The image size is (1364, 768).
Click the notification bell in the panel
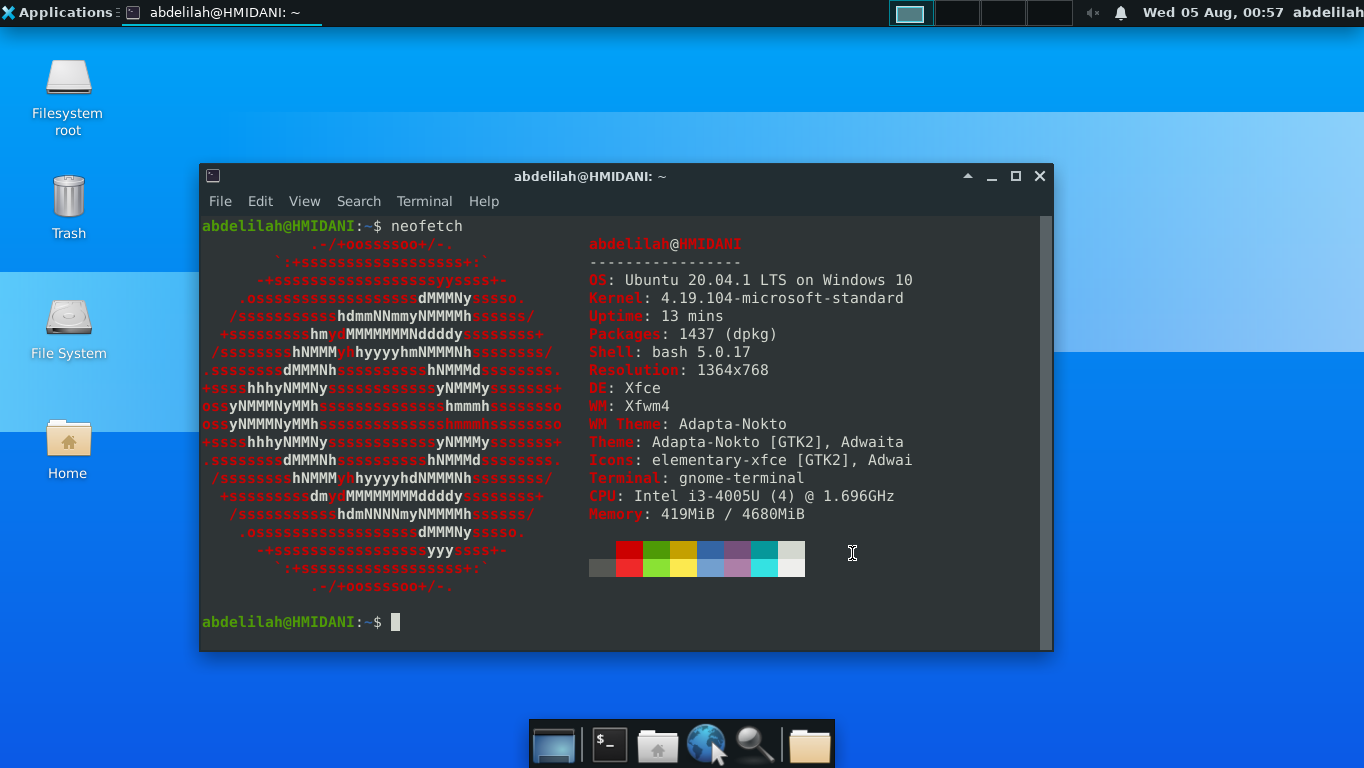1121,13
